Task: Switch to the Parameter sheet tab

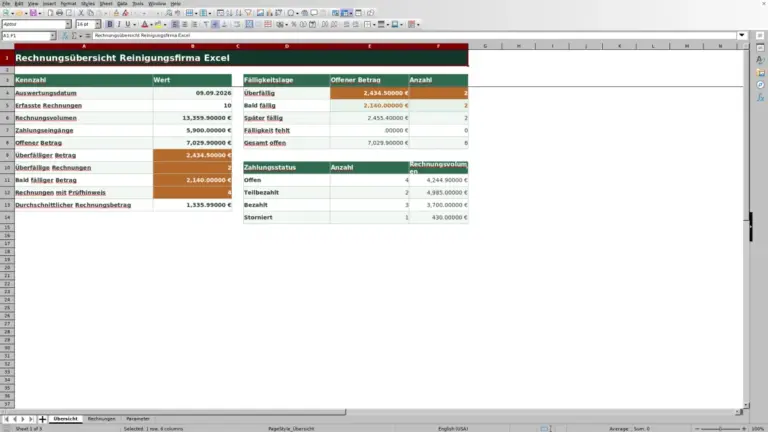Action: tap(138, 419)
